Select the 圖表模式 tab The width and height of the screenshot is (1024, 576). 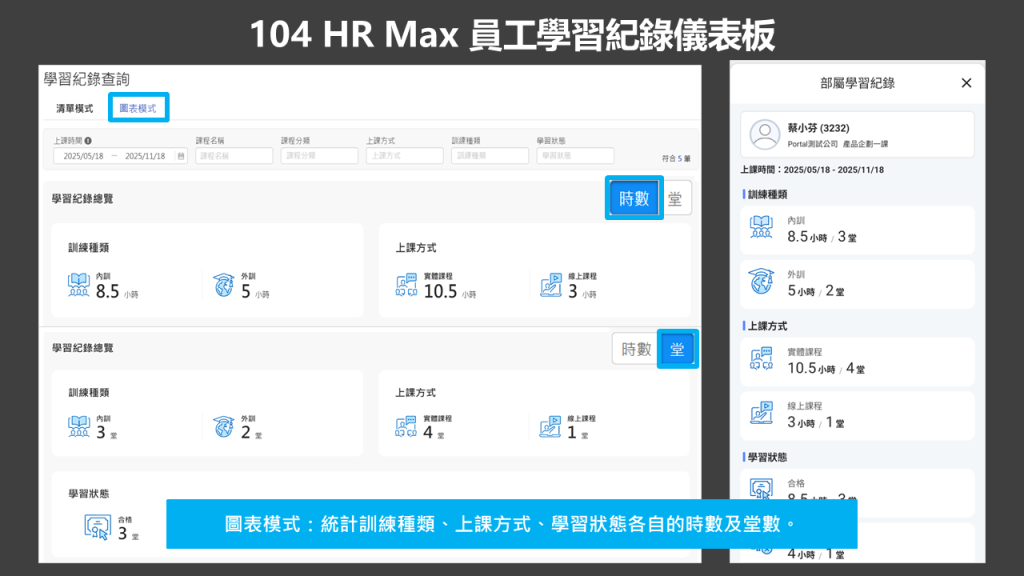tap(138, 108)
